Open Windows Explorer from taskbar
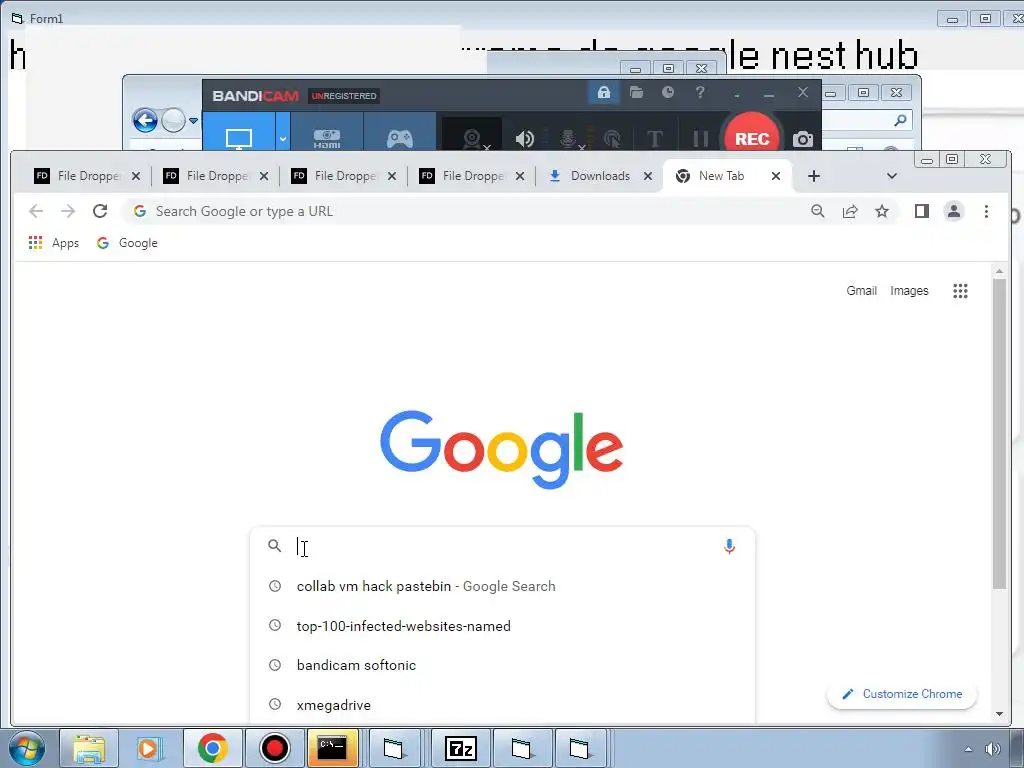 tap(89, 748)
